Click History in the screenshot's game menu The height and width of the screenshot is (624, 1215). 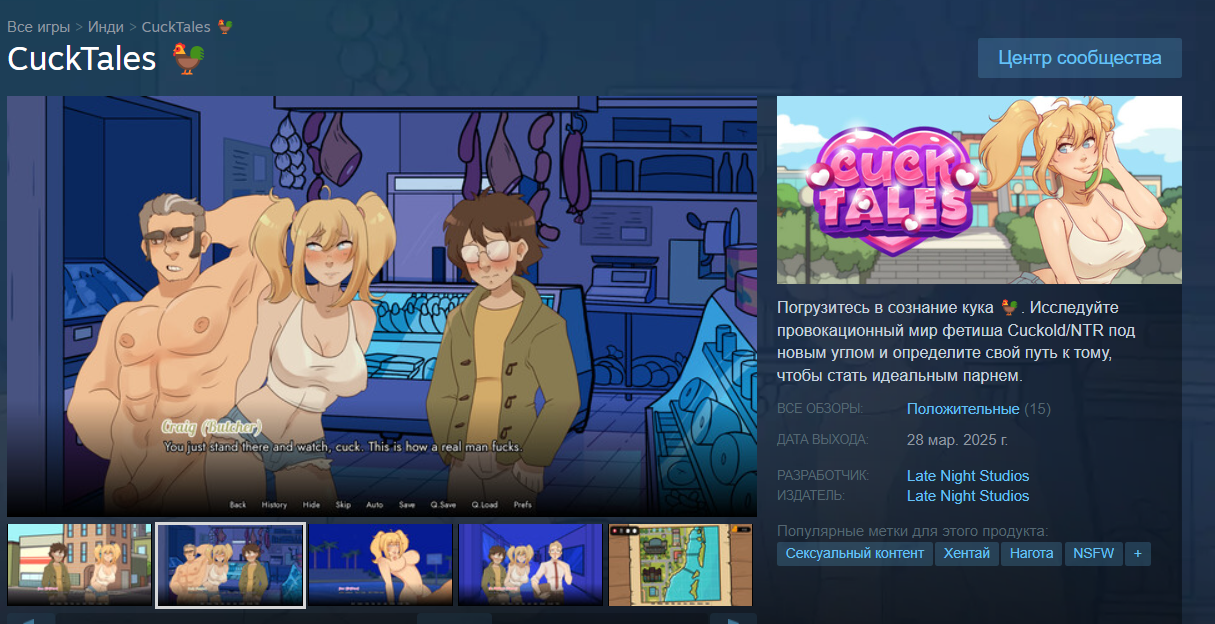[274, 505]
